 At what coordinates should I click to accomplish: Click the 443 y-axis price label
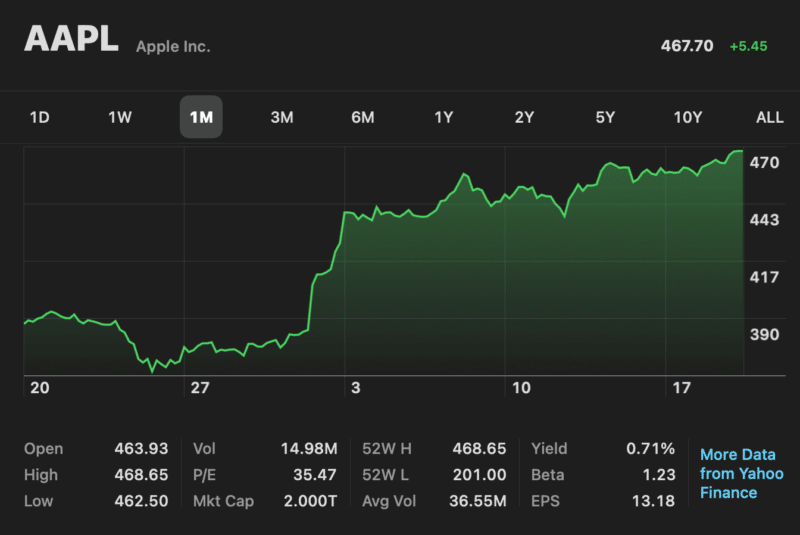click(764, 220)
